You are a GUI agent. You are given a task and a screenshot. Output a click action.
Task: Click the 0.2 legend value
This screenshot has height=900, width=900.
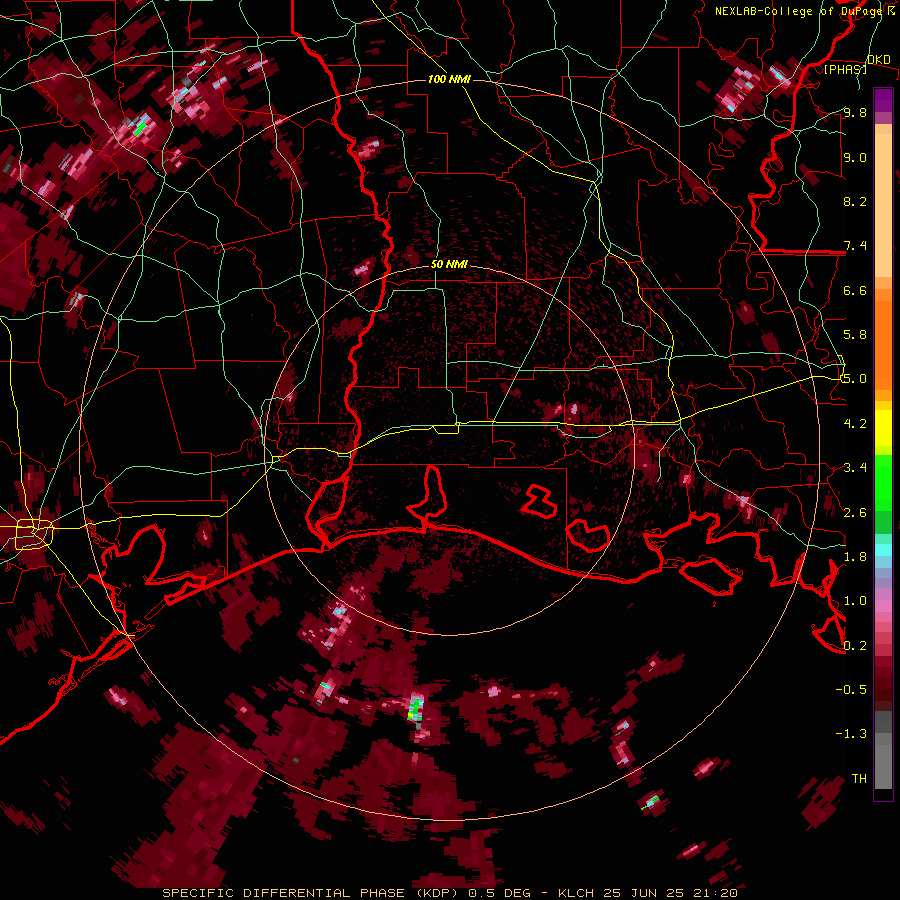pos(855,646)
